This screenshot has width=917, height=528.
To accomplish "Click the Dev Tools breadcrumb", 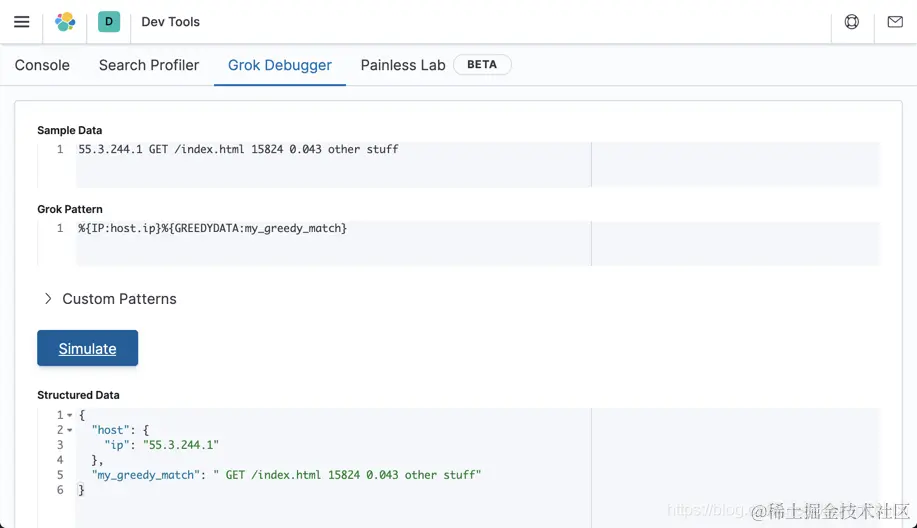I will coord(171,22).
